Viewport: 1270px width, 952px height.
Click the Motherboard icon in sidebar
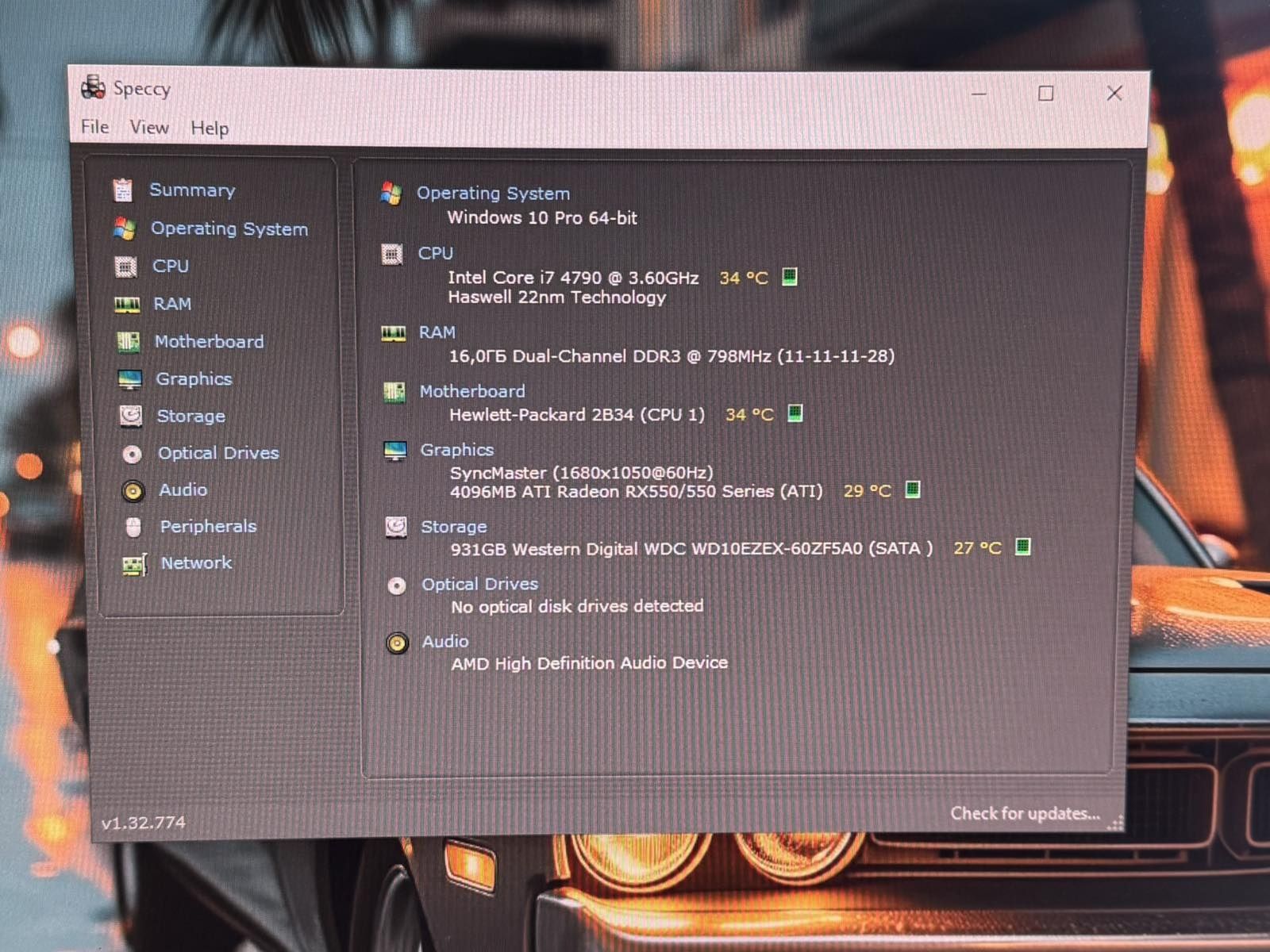coord(128,342)
